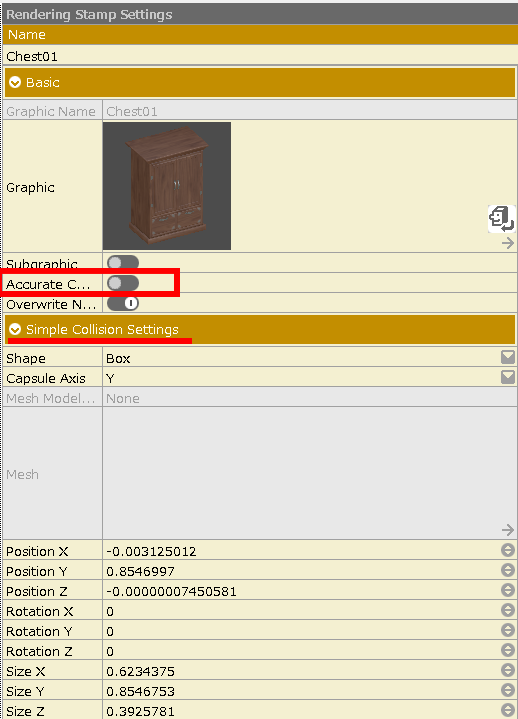Image resolution: width=518 pixels, height=719 pixels.
Task: Click the Position Y value adjust icon
Action: point(507,570)
